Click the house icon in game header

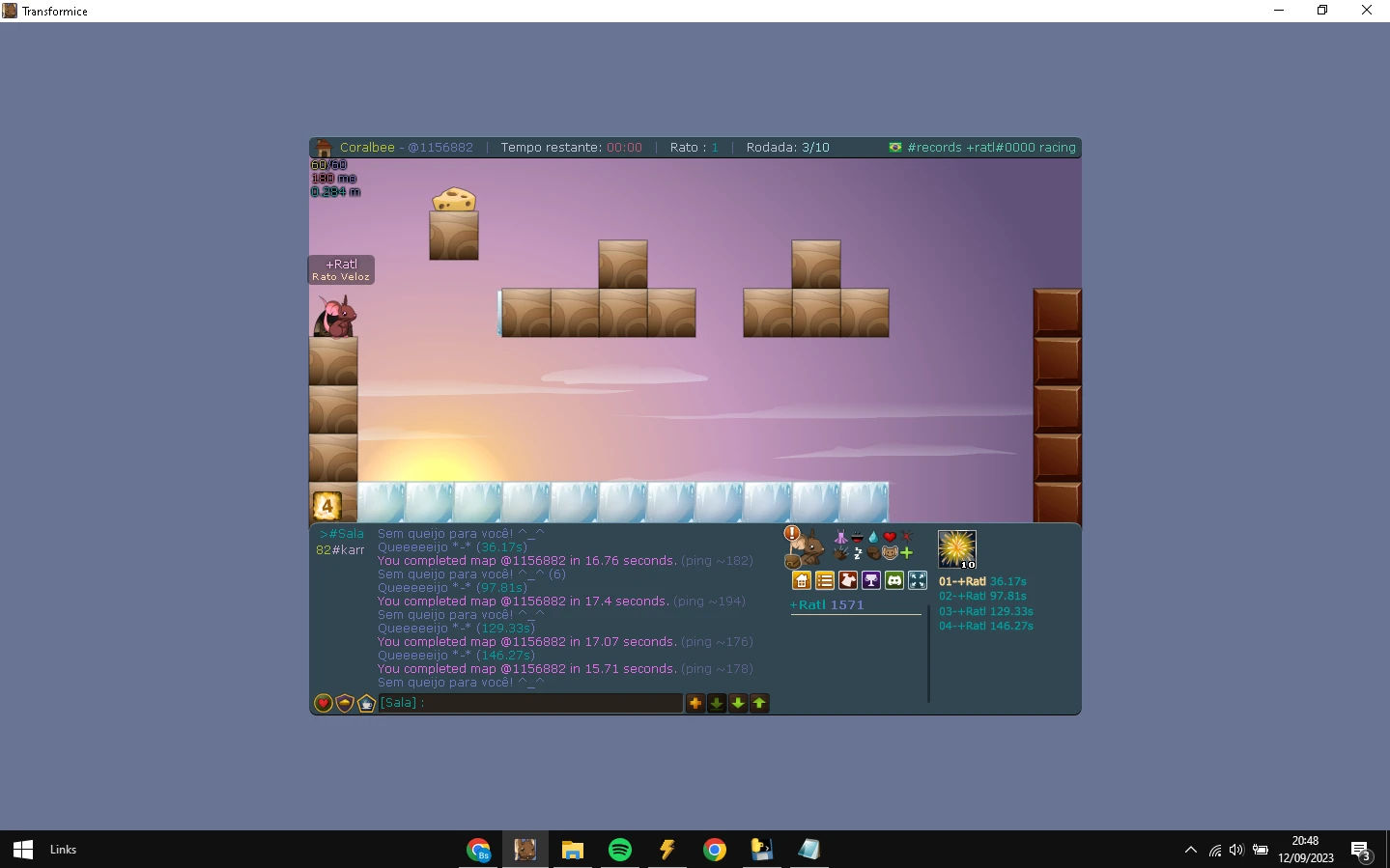[323, 148]
